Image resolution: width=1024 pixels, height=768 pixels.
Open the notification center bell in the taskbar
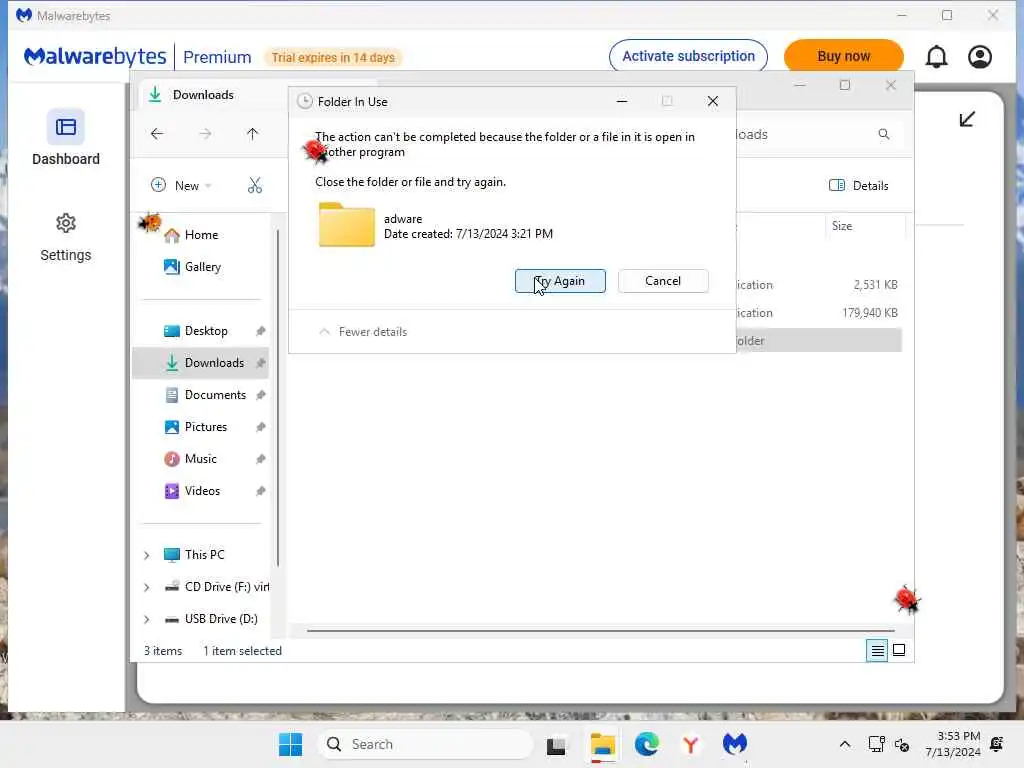pyautogui.click(x=997, y=744)
